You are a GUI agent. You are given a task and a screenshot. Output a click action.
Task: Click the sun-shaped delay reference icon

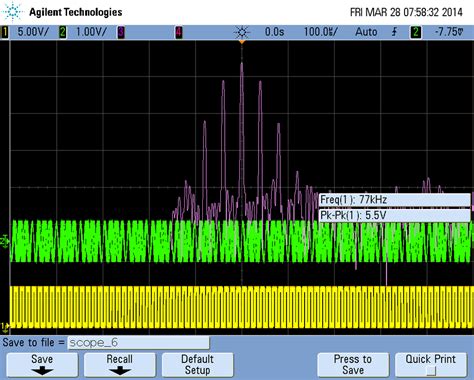[x=242, y=32]
